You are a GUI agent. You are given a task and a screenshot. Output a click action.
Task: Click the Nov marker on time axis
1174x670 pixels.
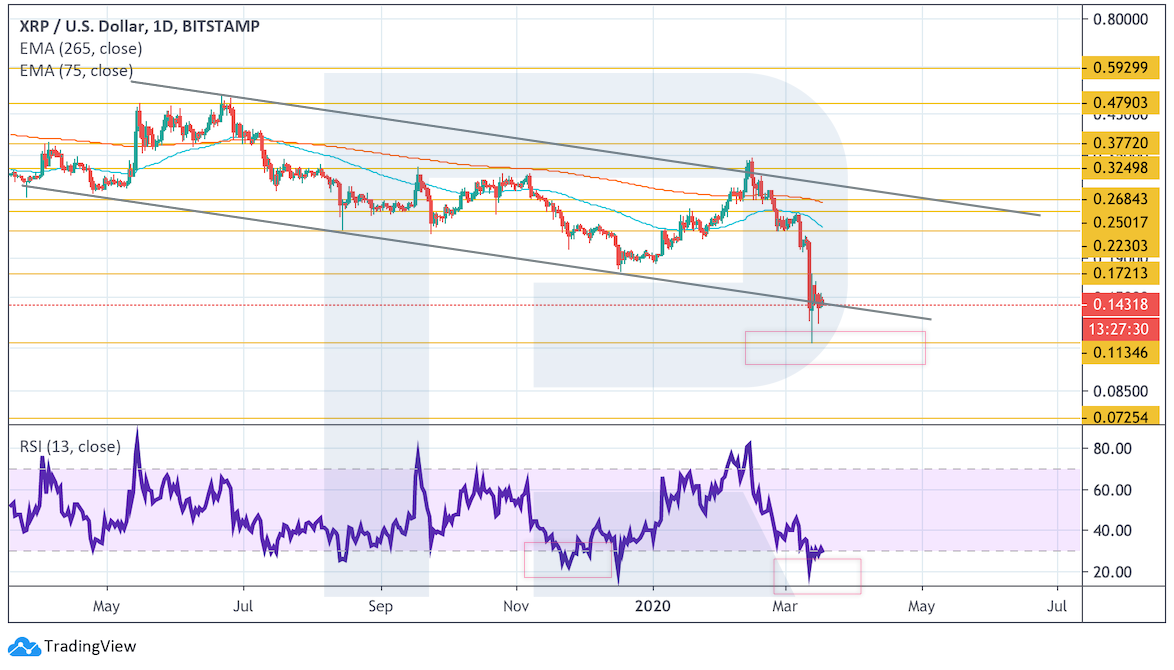point(515,606)
